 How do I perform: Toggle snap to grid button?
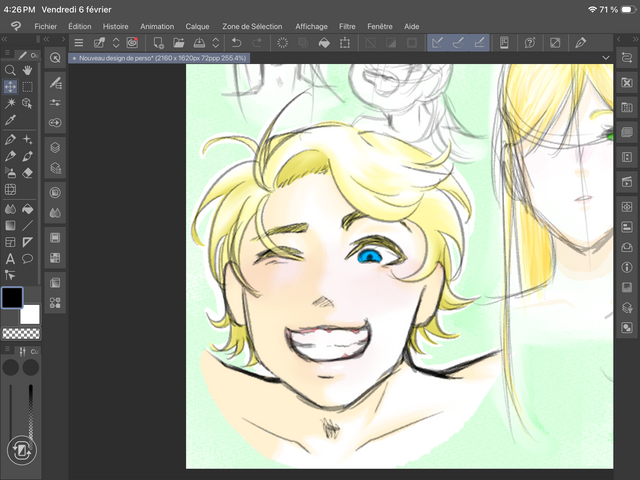click(x=480, y=43)
